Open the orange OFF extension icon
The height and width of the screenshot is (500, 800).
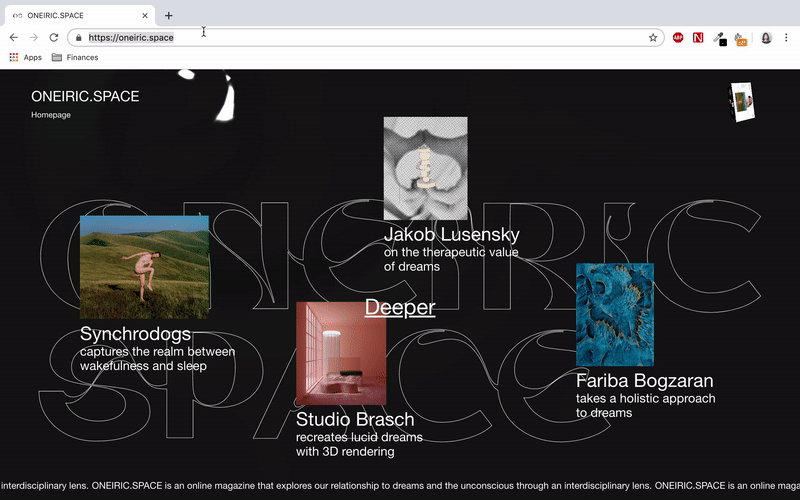(740, 39)
